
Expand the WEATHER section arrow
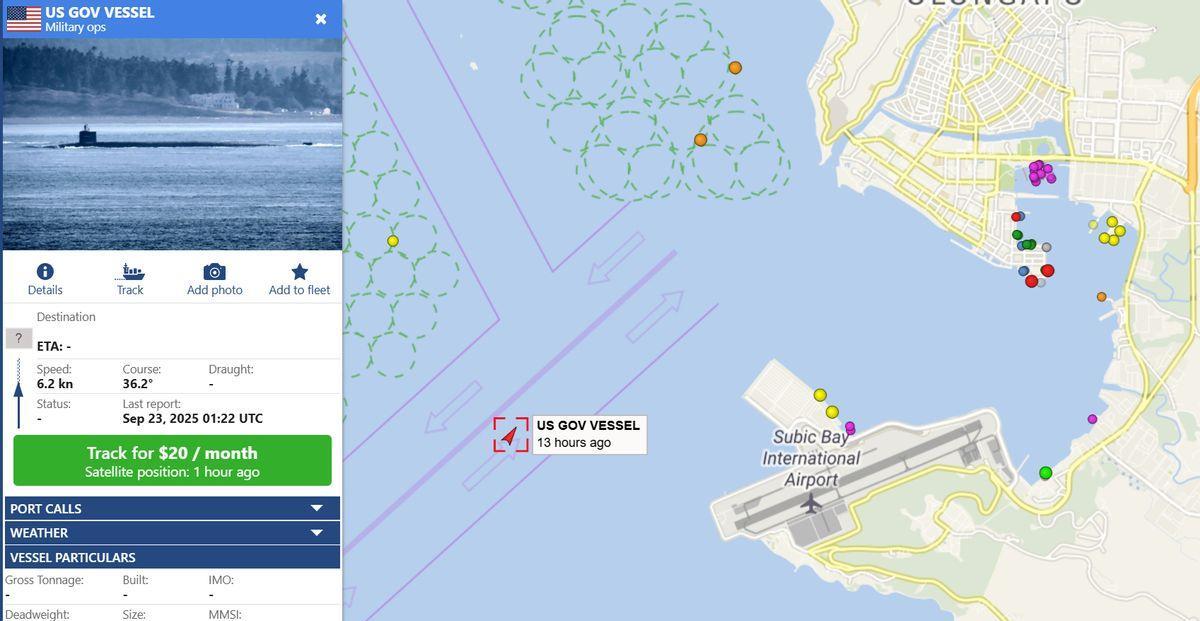point(317,533)
